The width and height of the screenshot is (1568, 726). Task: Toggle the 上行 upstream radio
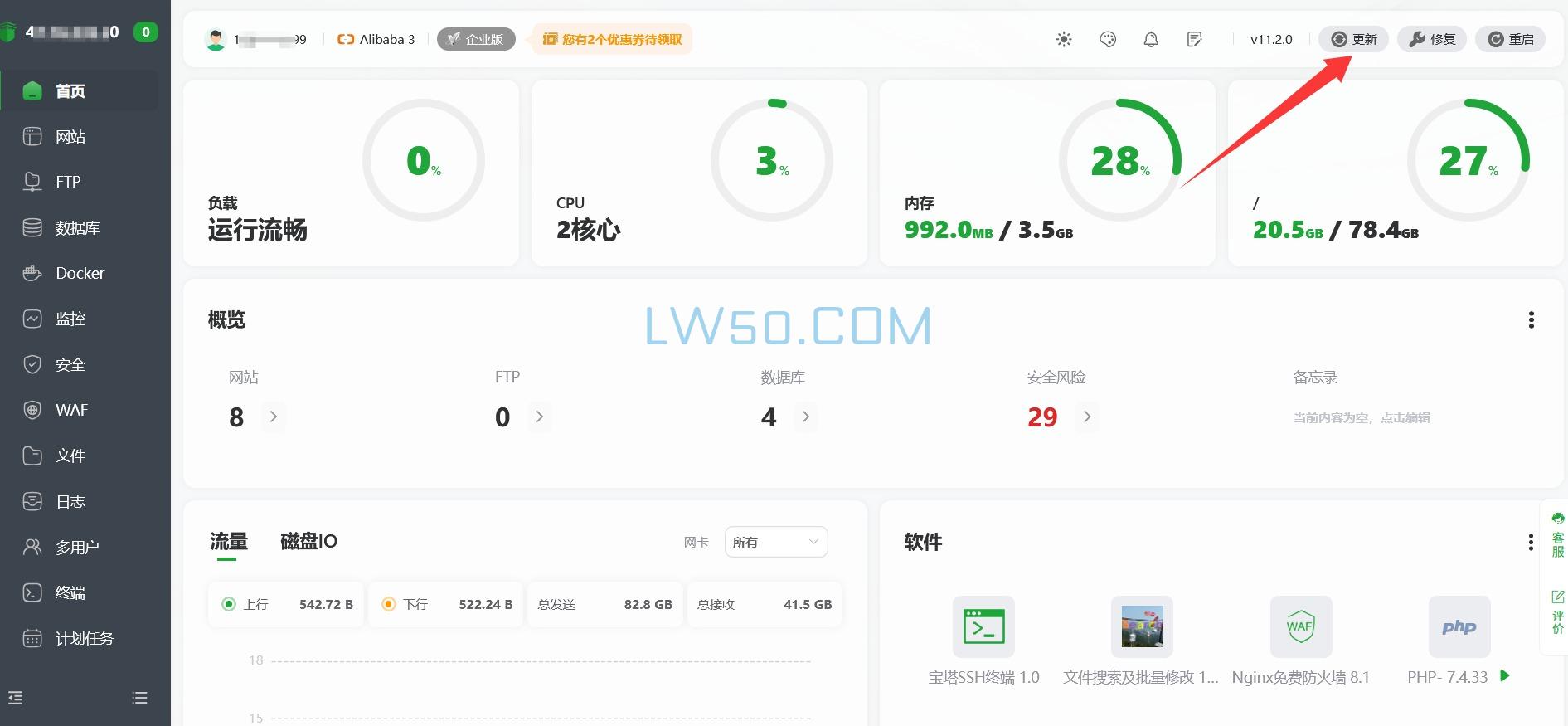pyautogui.click(x=229, y=604)
